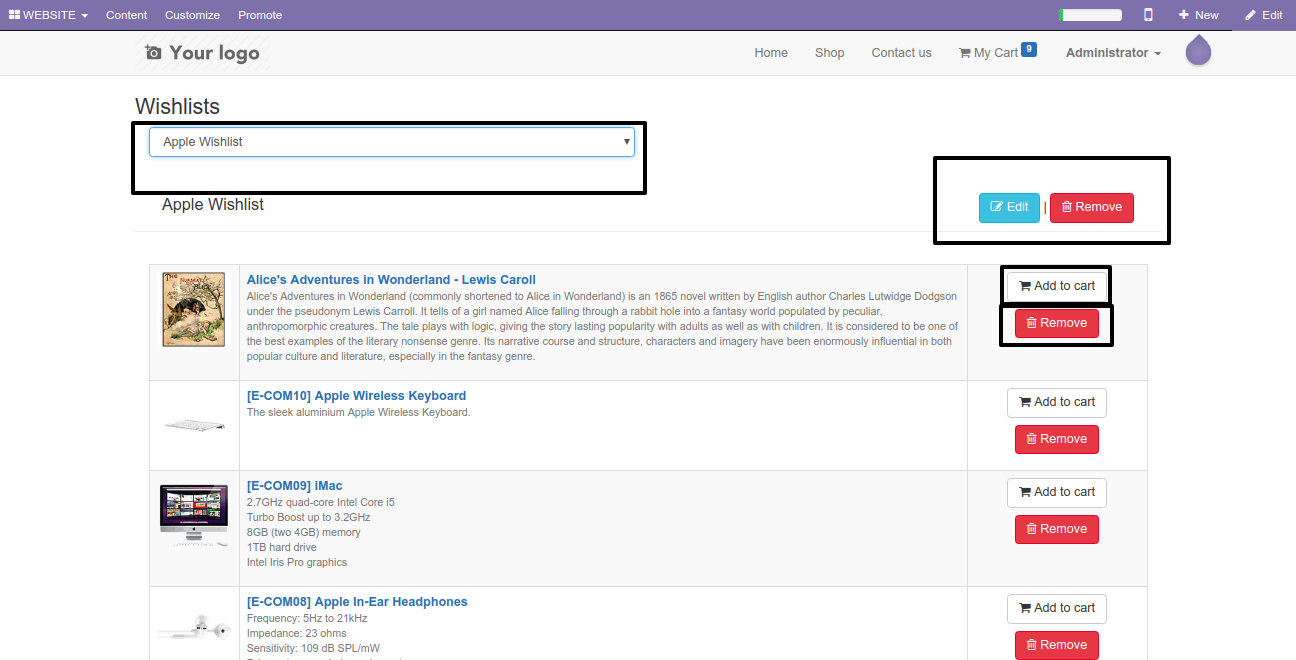Click the In-Ear Headphones thumbnail
This screenshot has height=660, width=1296.
(194, 630)
